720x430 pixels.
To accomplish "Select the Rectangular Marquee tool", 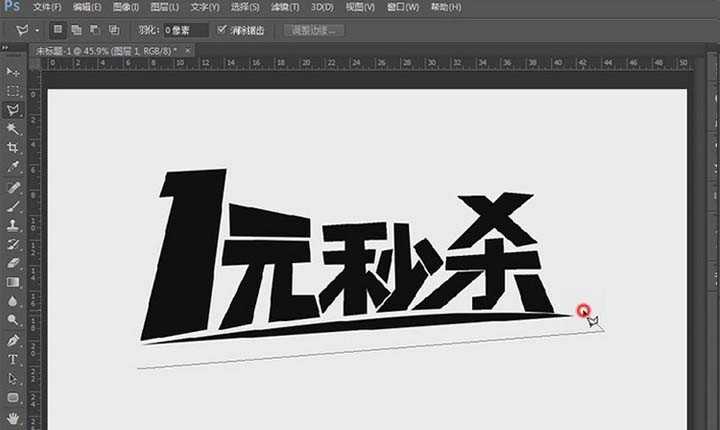I will click(13, 91).
